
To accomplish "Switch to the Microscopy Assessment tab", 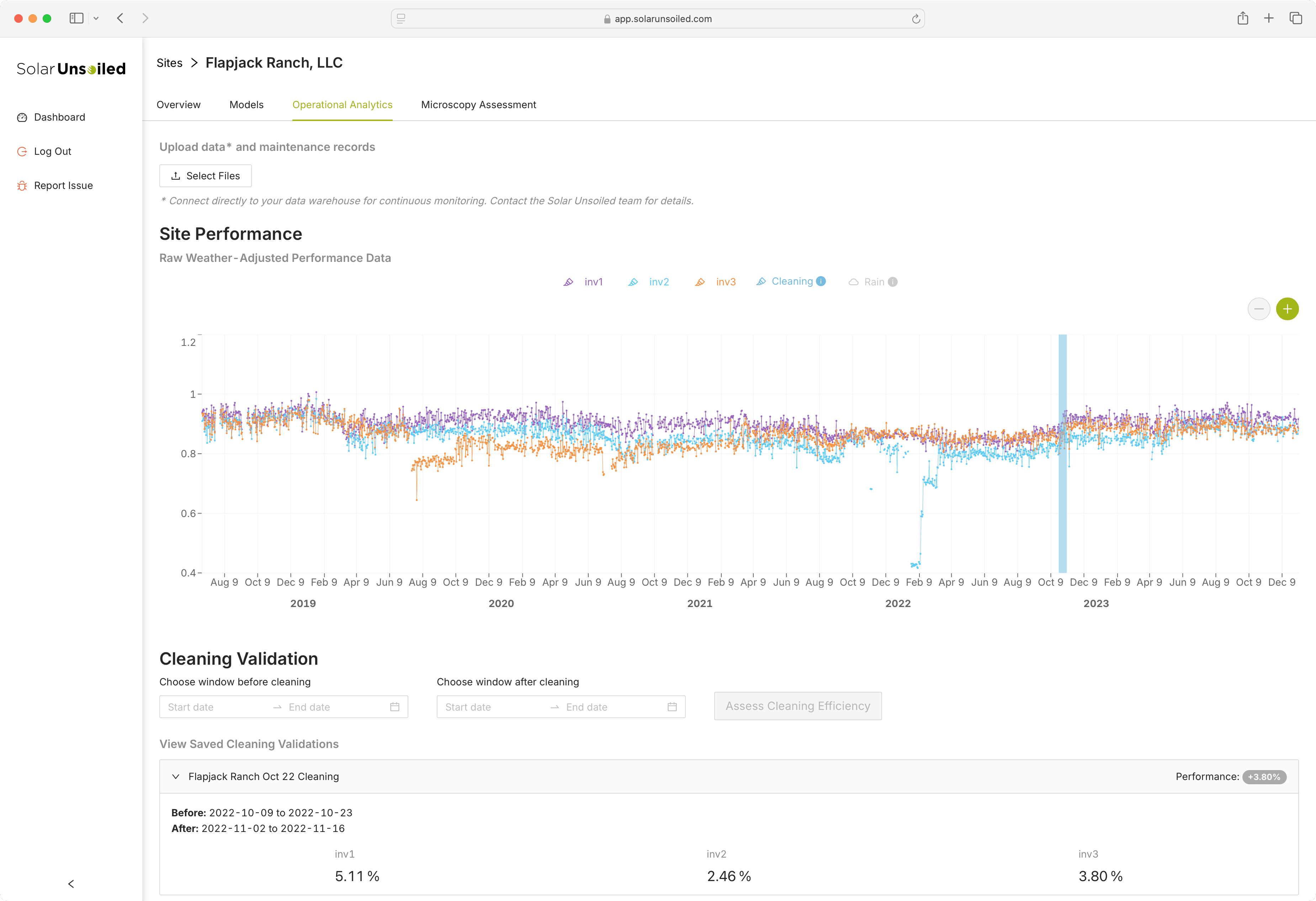I will (x=478, y=104).
